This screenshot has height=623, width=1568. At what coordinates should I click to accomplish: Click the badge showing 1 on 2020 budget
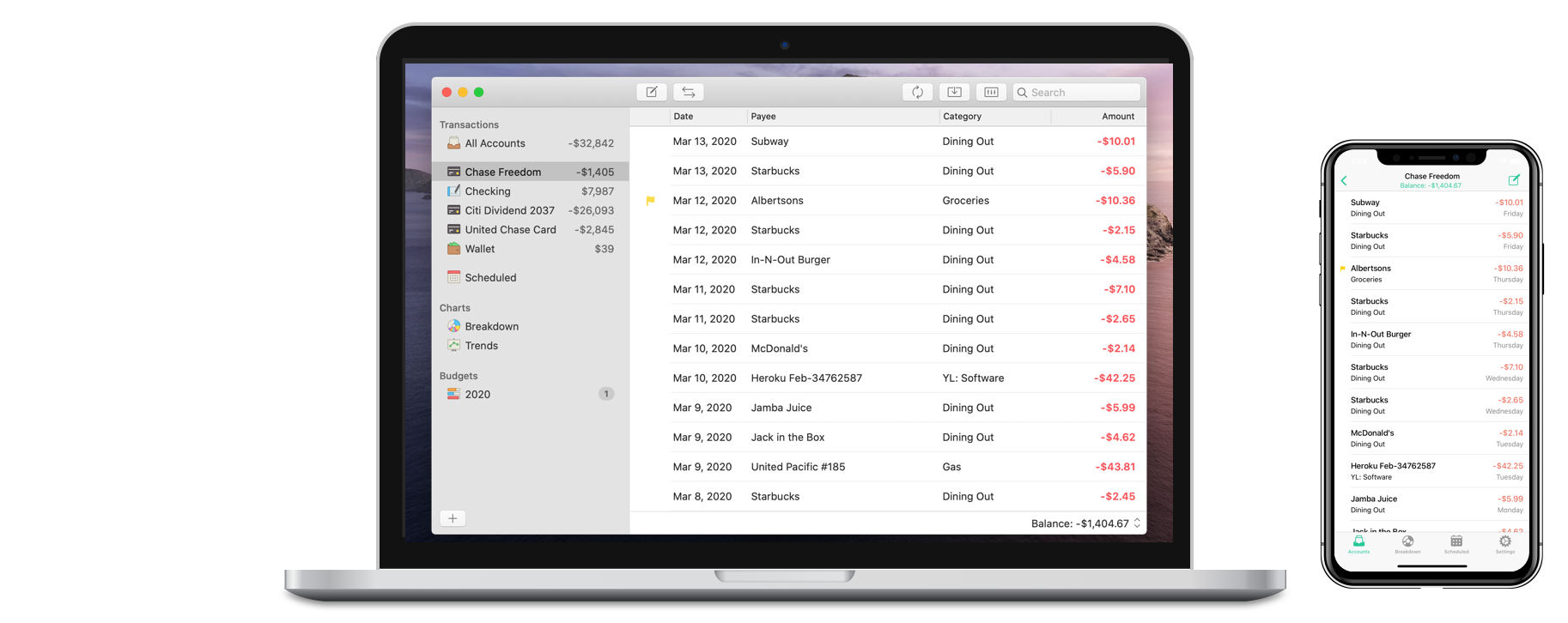[606, 394]
